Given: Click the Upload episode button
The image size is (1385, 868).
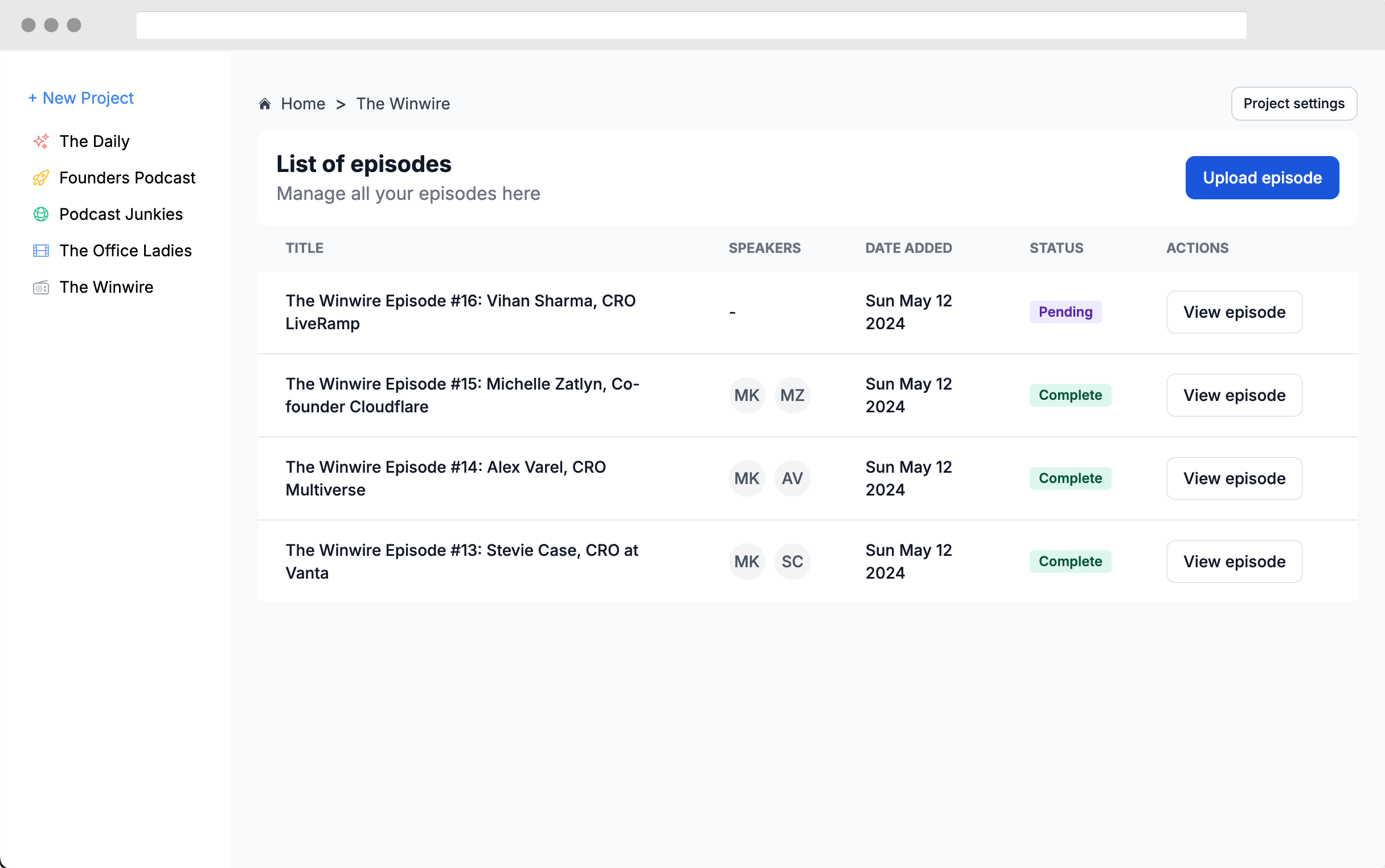Looking at the screenshot, I should (1262, 177).
